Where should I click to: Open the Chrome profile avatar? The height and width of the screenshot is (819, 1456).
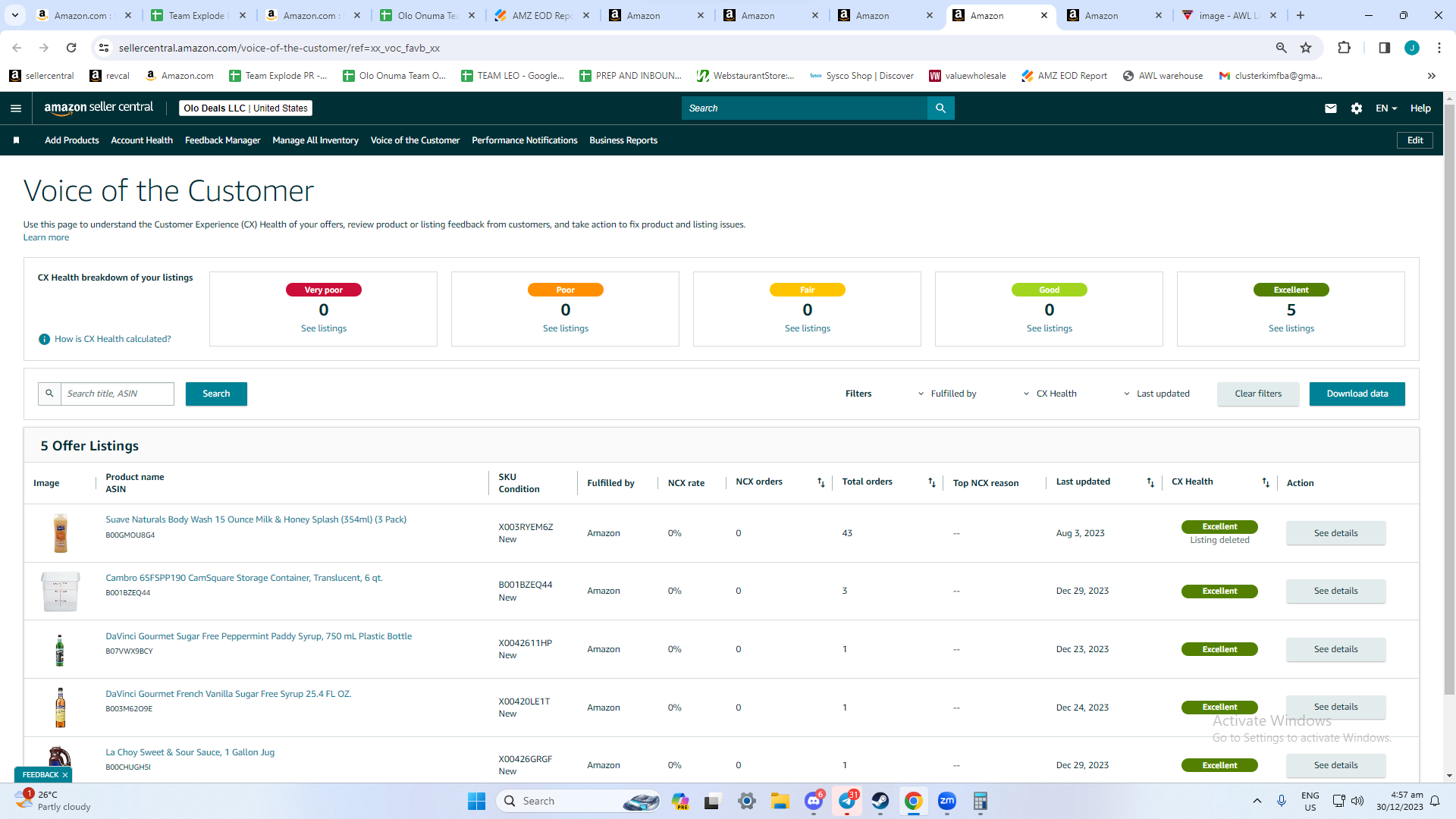[x=1412, y=48]
